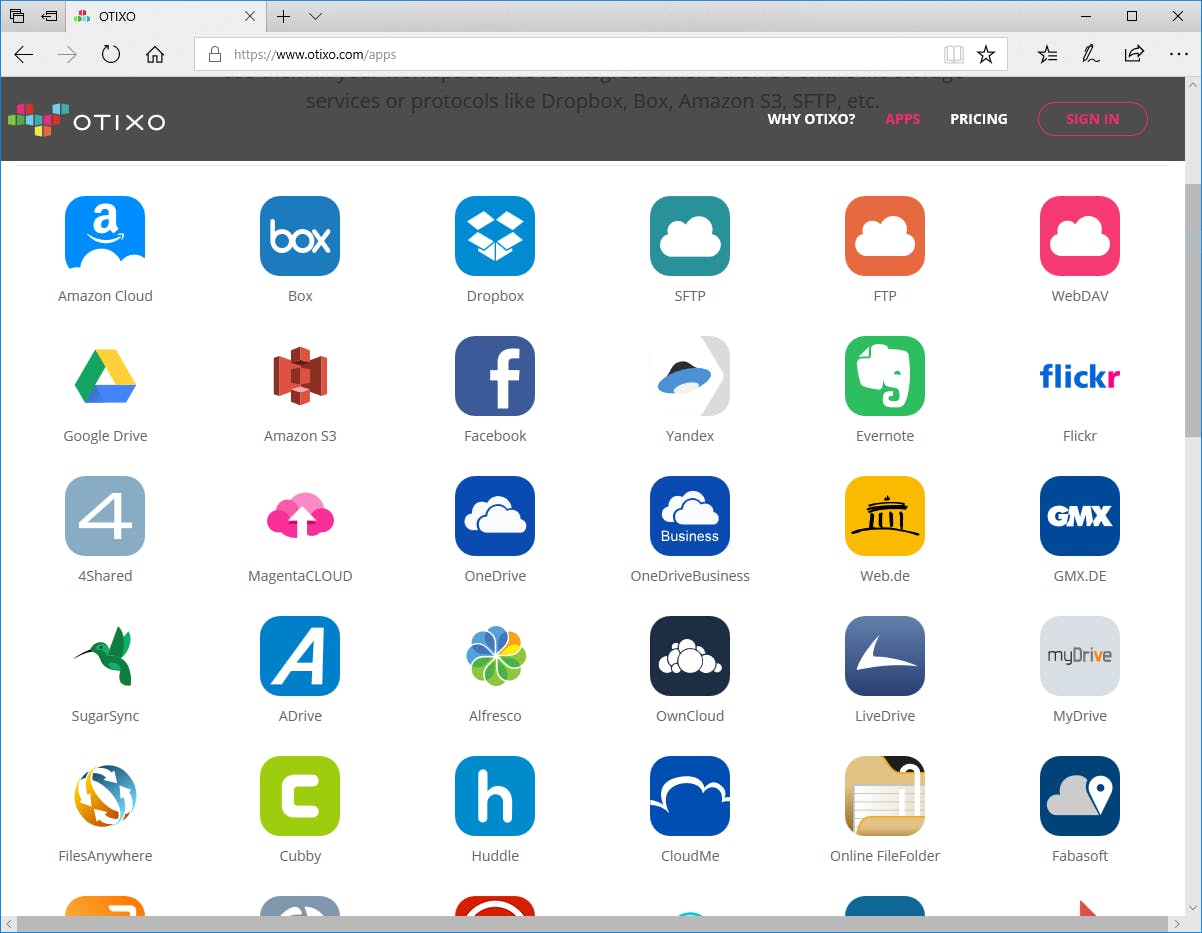Open the web notes pen tool
Image resolution: width=1202 pixels, height=933 pixels.
tap(1091, 55)
